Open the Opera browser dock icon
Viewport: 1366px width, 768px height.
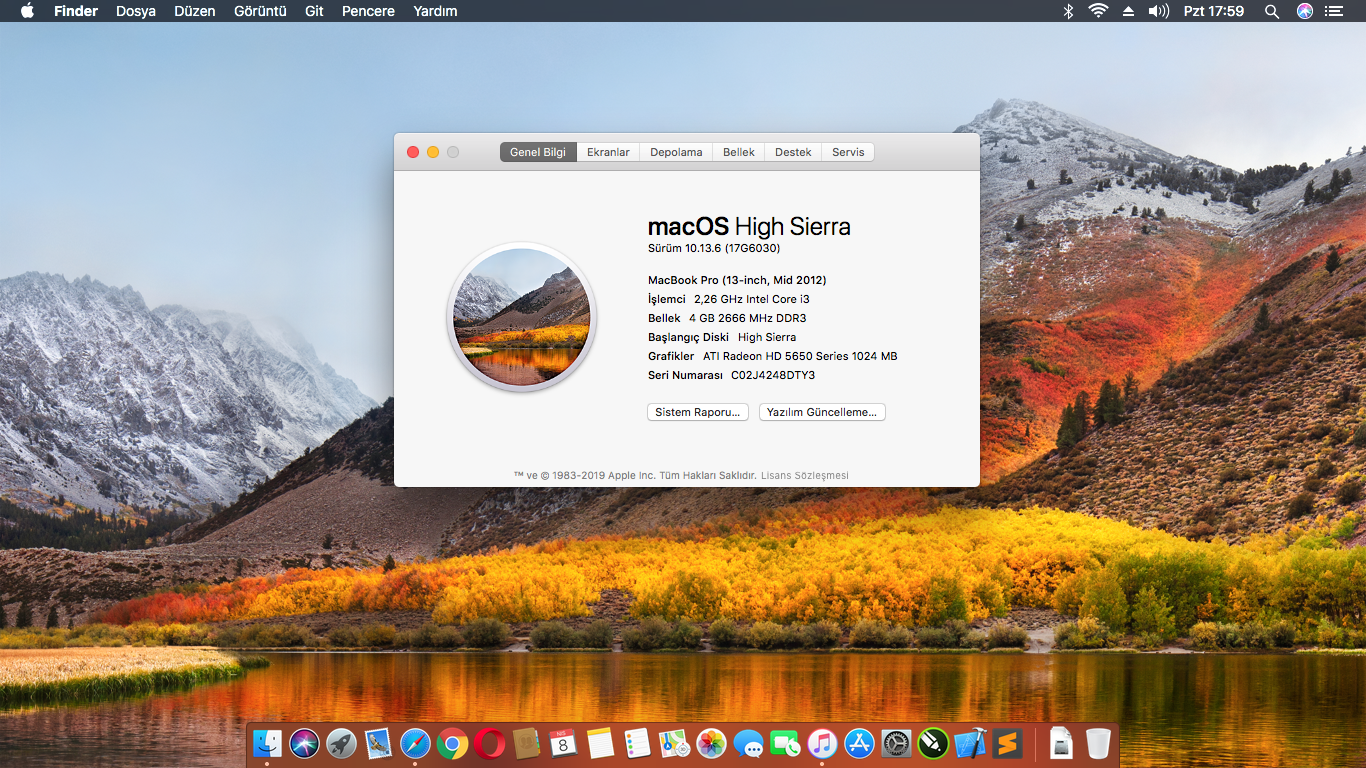pyautogui.click(x=490, y=743)
